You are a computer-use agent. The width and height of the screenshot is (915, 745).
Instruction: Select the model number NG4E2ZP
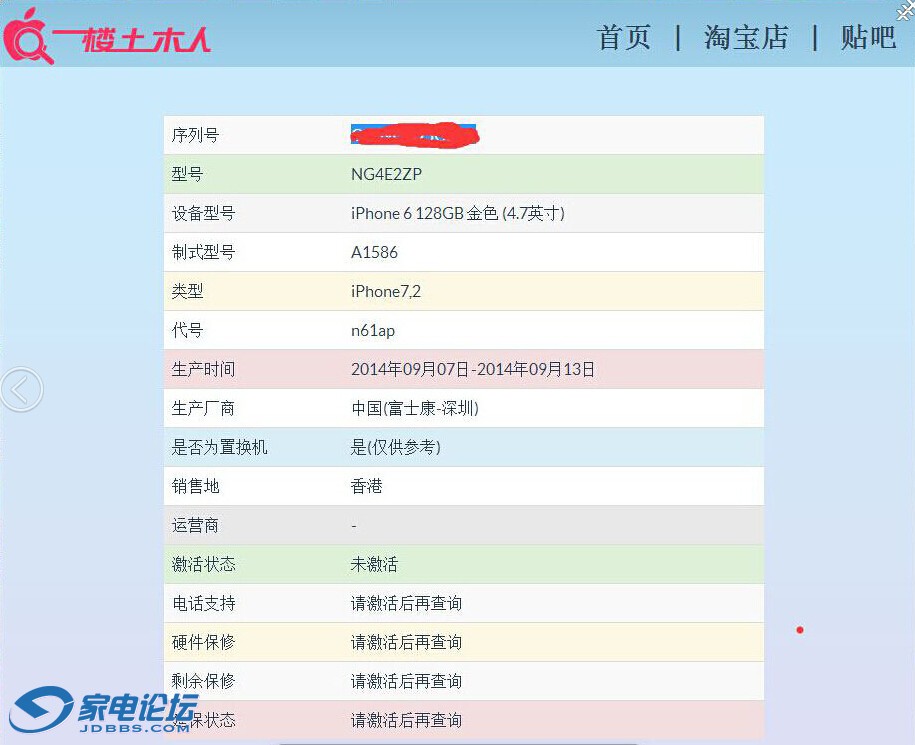coord(386,174)
